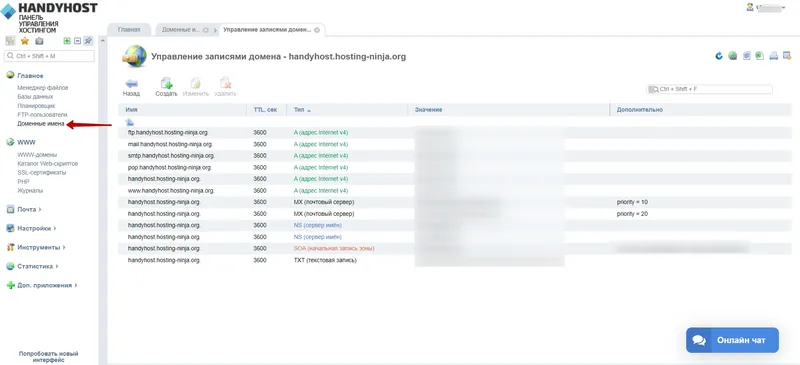This screenshot has width=800, height=365.
Task: Click the copy document icon in top-right
Action: [746, 56]
